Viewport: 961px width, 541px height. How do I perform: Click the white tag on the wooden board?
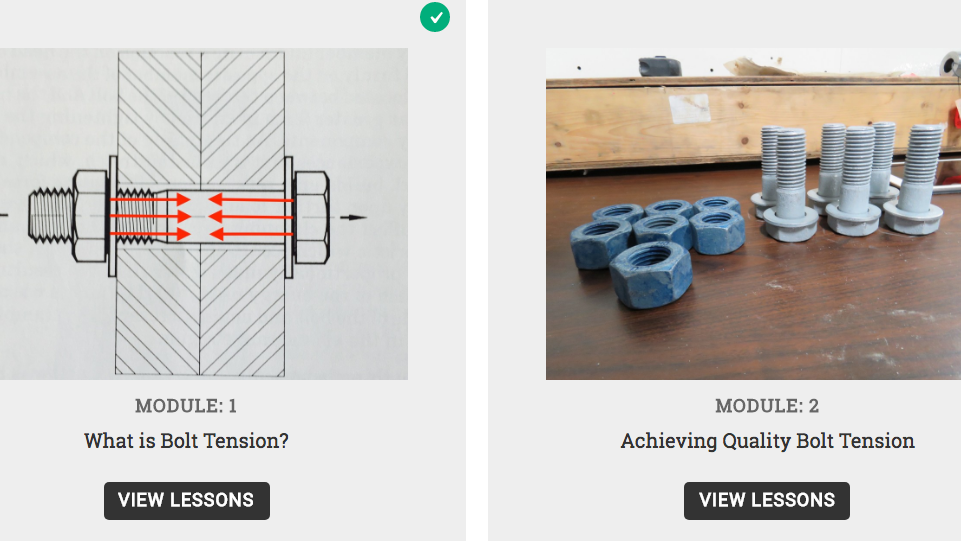689,107
